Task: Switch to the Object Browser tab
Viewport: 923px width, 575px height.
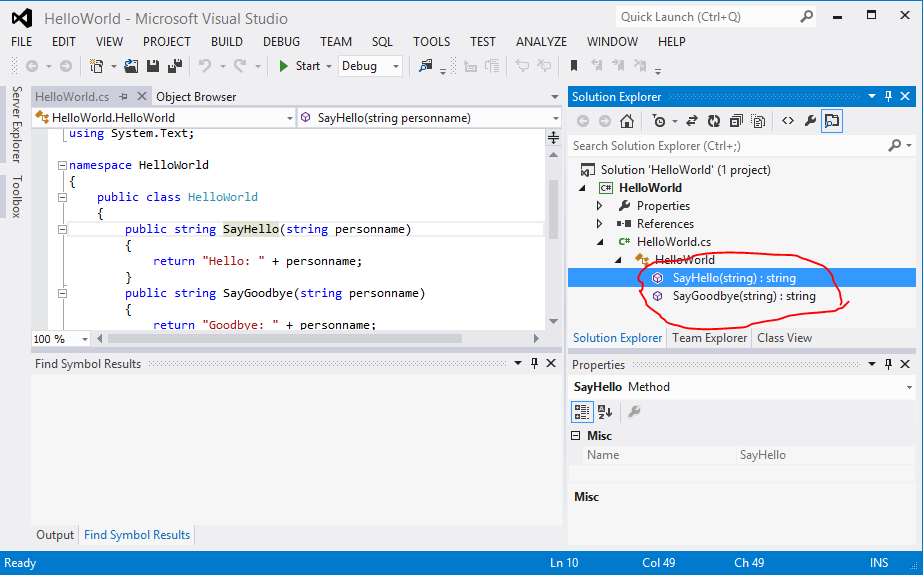Action: (x=196, y=97)
